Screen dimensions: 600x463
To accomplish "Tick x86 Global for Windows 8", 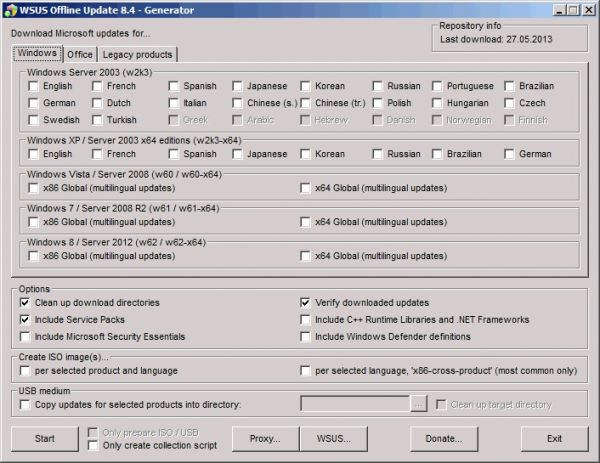I will point(33,256).
